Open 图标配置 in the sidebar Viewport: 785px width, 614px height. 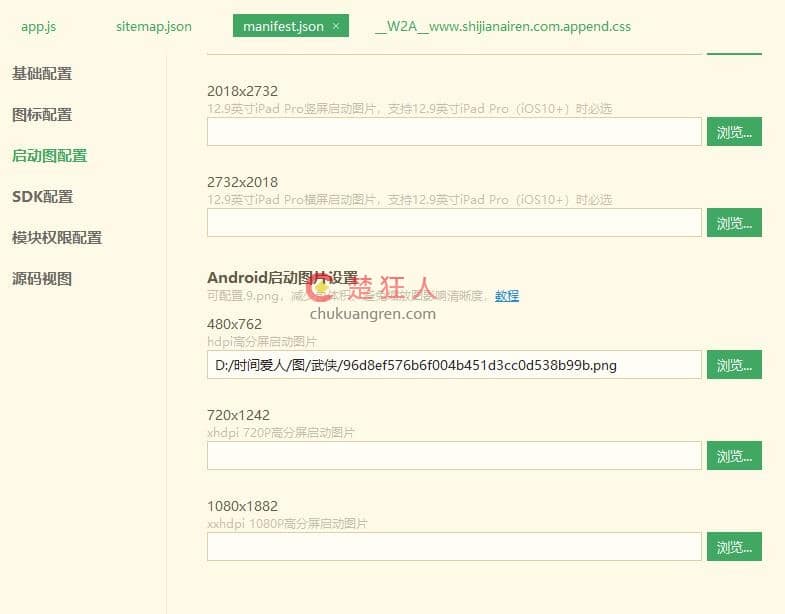click(42, 115)
